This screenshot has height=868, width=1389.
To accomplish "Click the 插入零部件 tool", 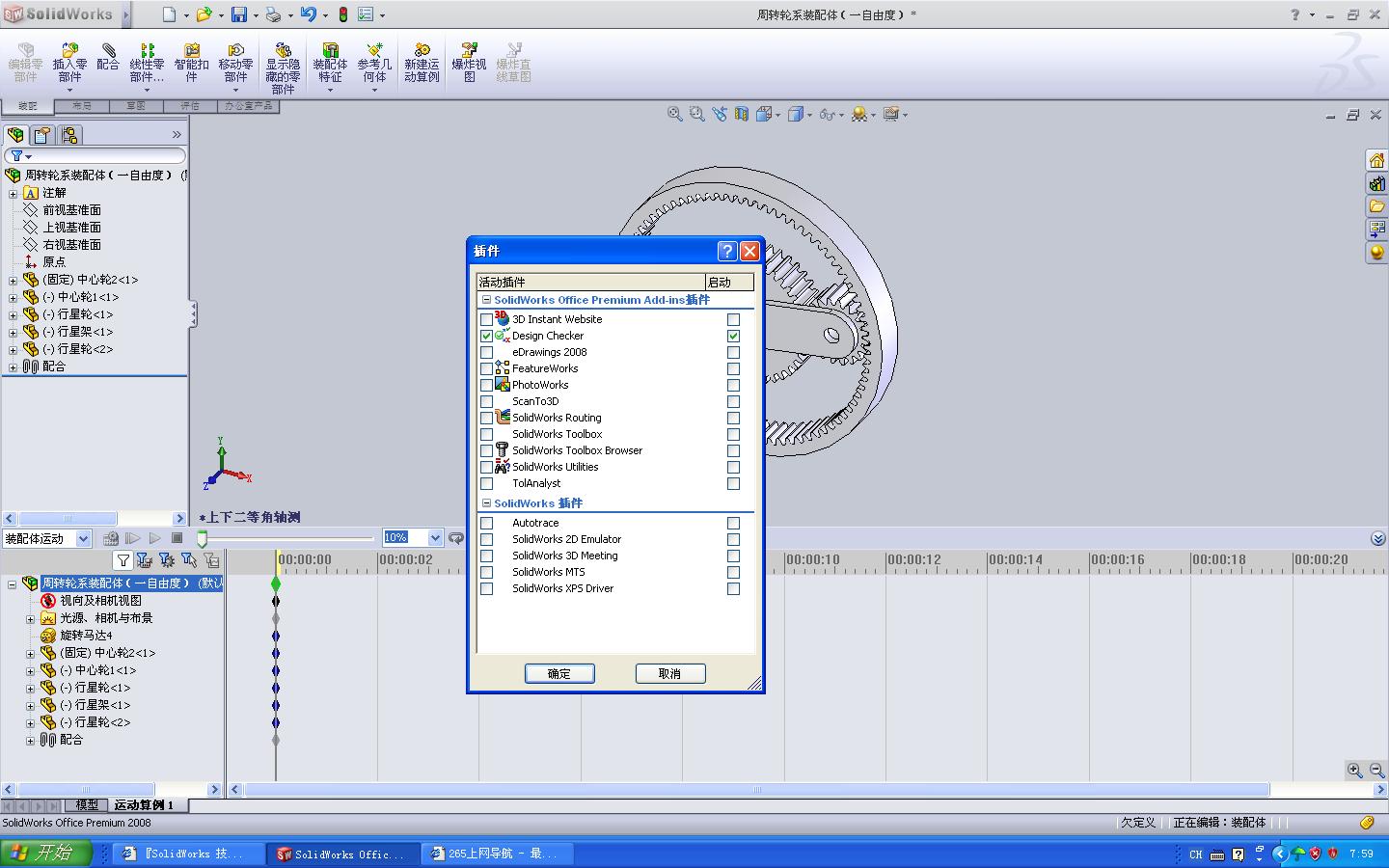I will 69,63.
